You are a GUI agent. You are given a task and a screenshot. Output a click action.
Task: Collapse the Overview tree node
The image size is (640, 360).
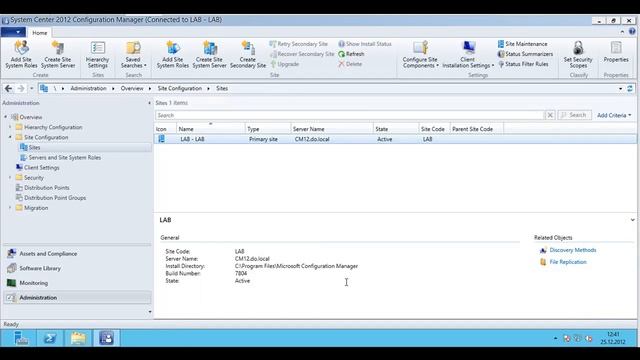pos(6,117)
